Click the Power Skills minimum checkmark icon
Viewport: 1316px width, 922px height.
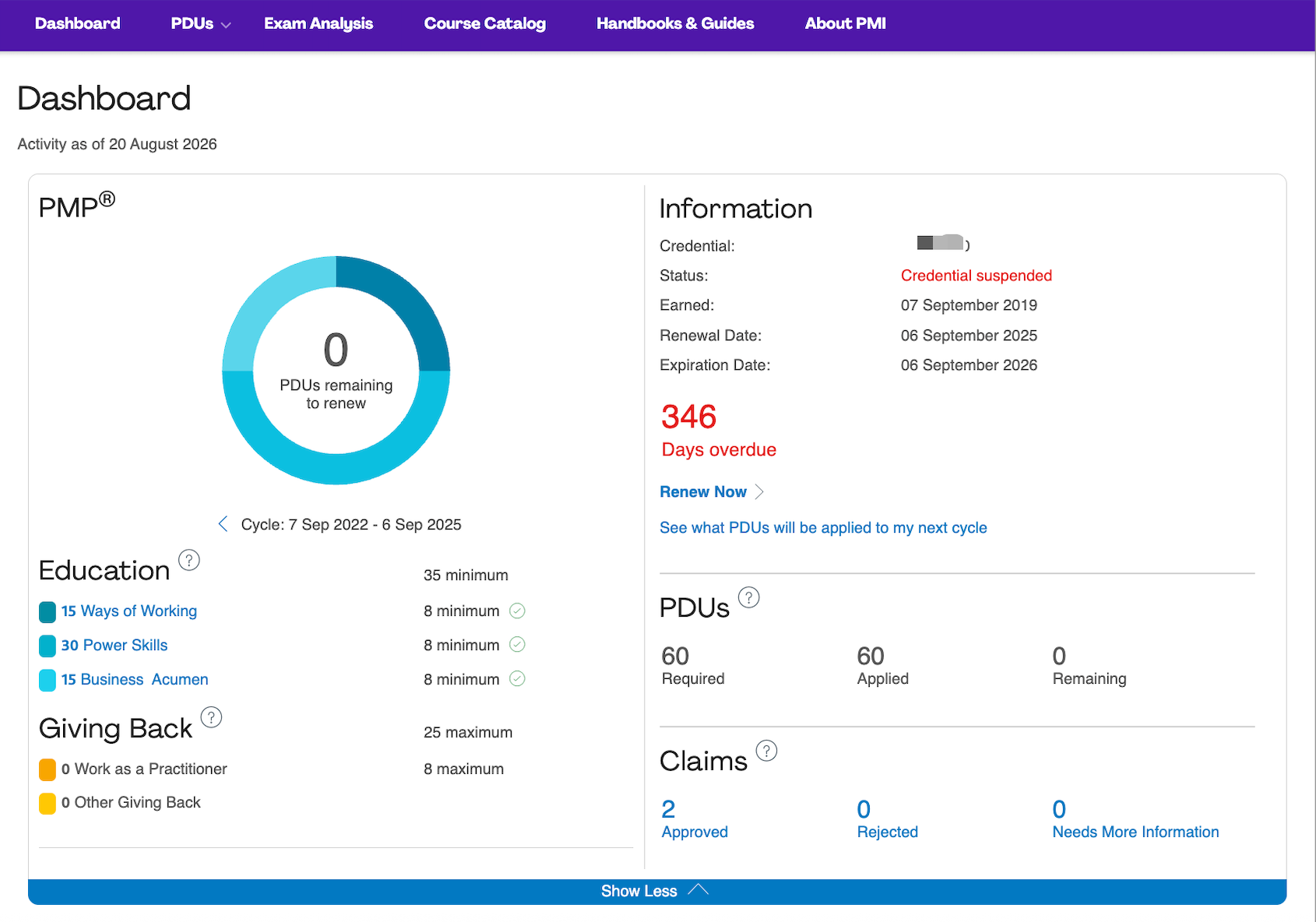[517, 645]
